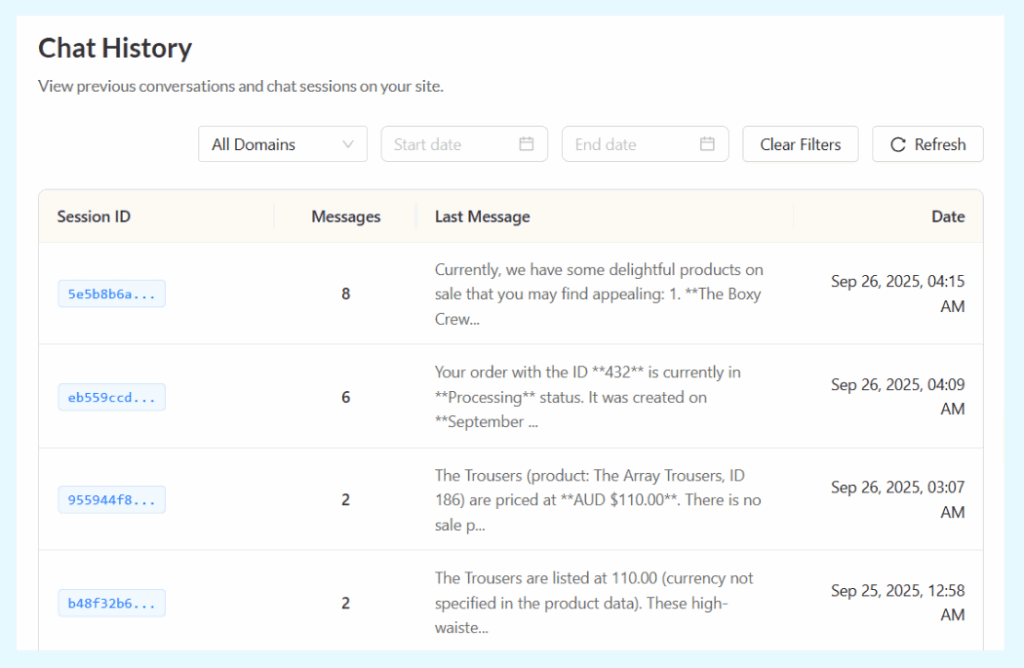Expand the All Domains dropdown chevron

[348, 144]
